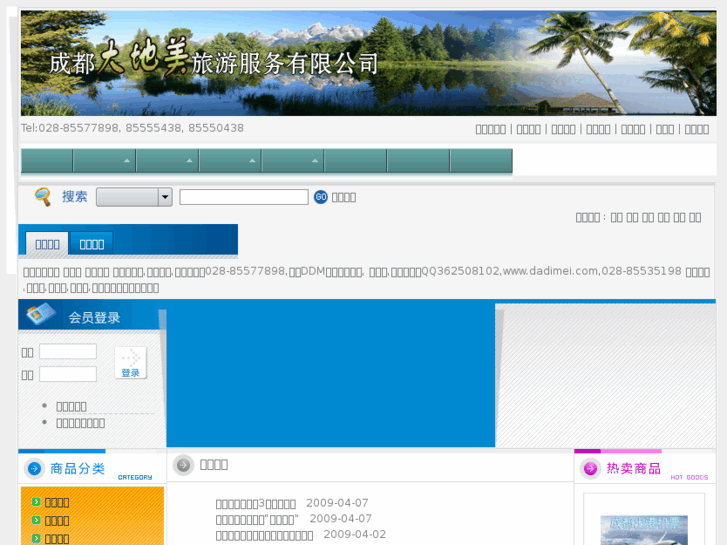Click the company landscape banner image
The width and height of the screenshot is (727, 545).
point(369,63)
